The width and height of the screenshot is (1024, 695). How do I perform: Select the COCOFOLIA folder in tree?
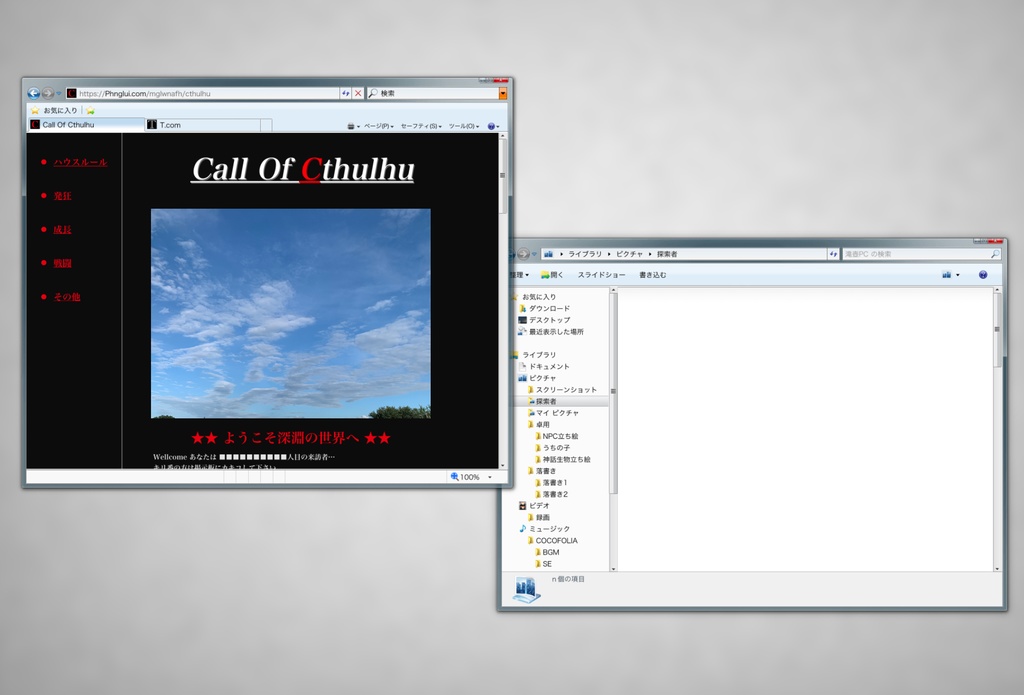552,541
